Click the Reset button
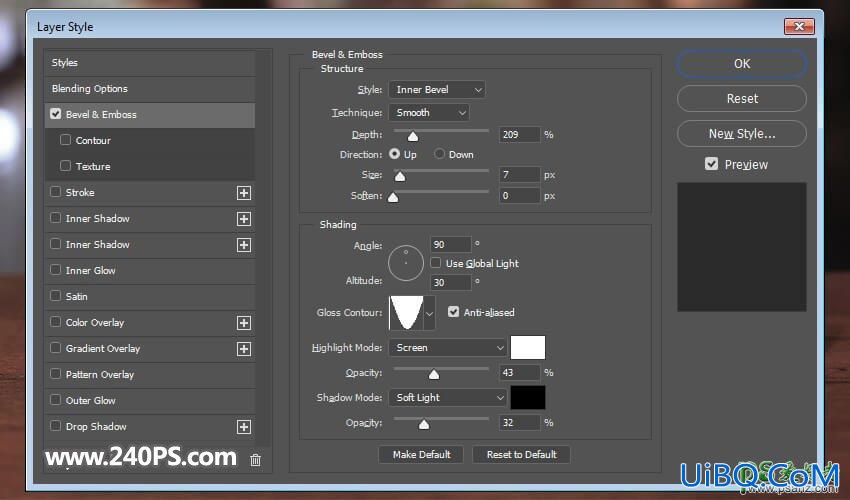This screenshot has height=500, width=850. (742, 99)
